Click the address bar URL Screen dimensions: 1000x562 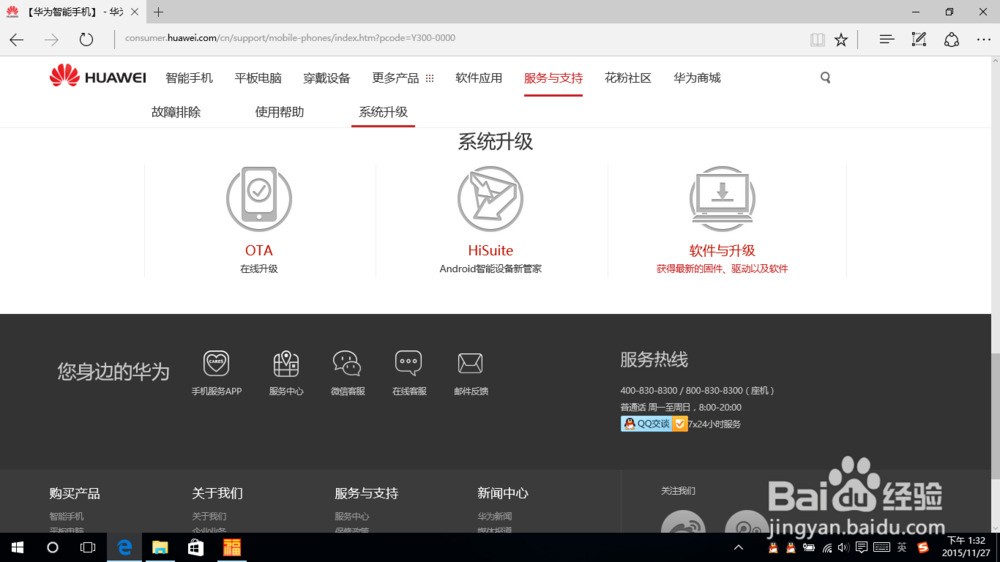[x=290, y=38]
